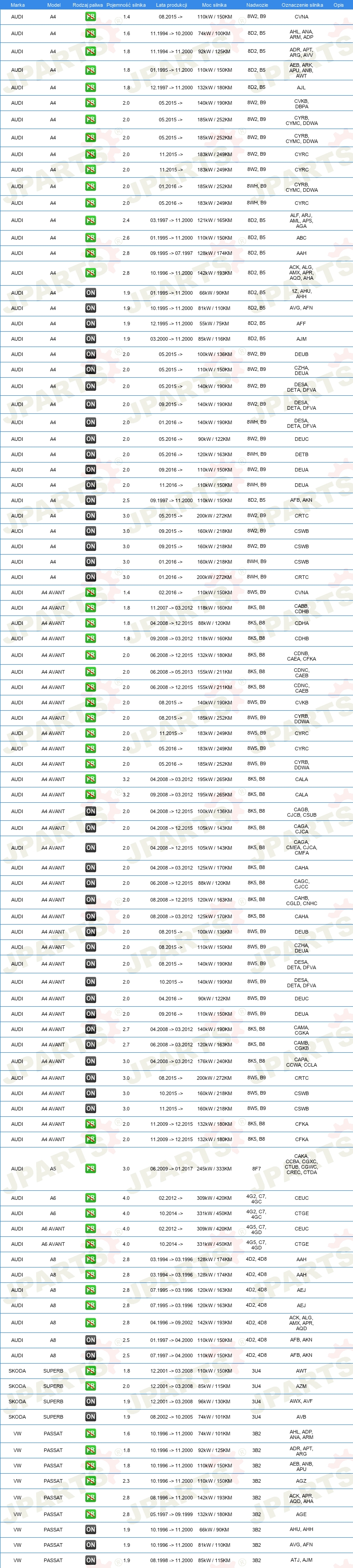Click petrol icon in A4 Avant CDHA row
The width and height of the screenshot is (353, 1568).
click(x=90, y=623)
